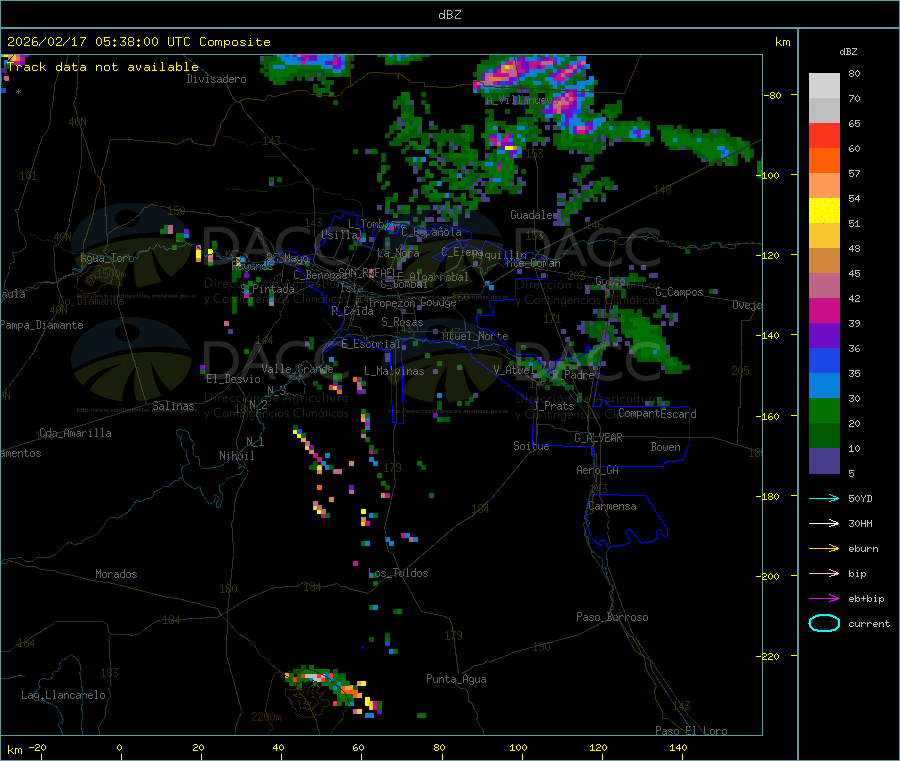Click the Los_Toldos map label
Image resolution: width=900 pixels, height=761 pixels.
(398, 573)
